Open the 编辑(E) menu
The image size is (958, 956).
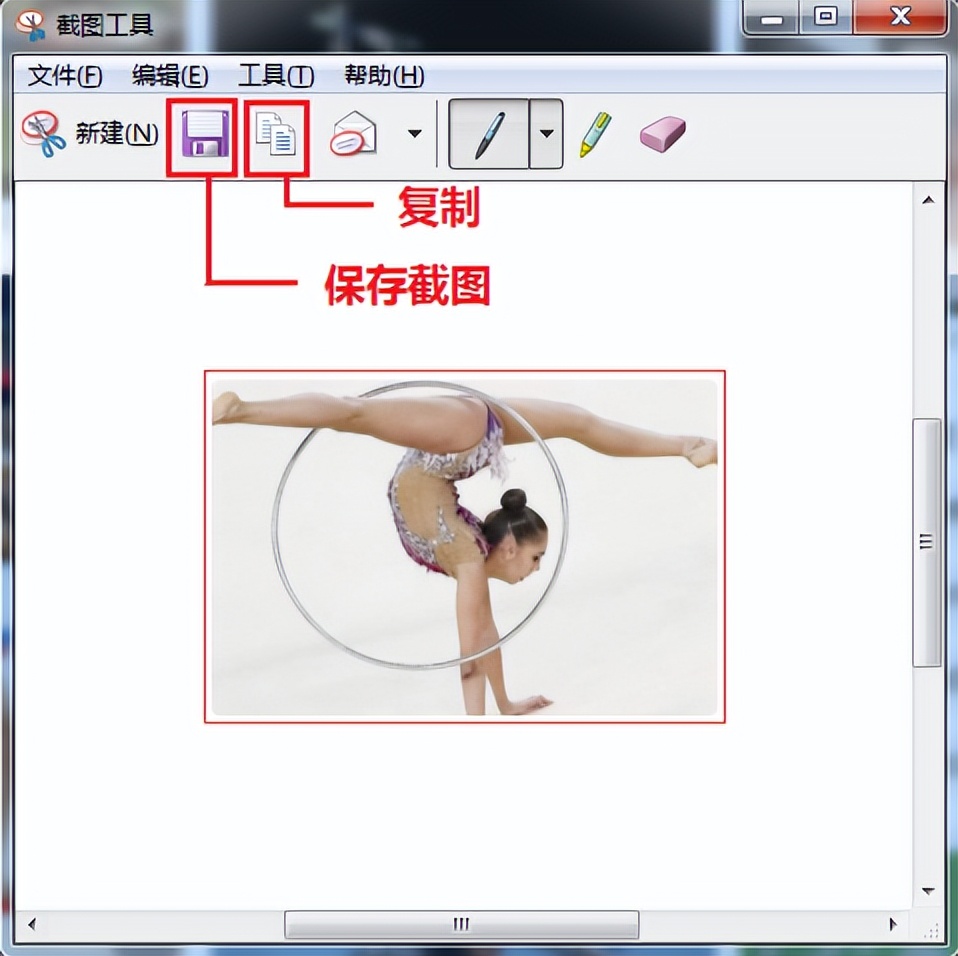pyautogui.click(x=168, y=76)
